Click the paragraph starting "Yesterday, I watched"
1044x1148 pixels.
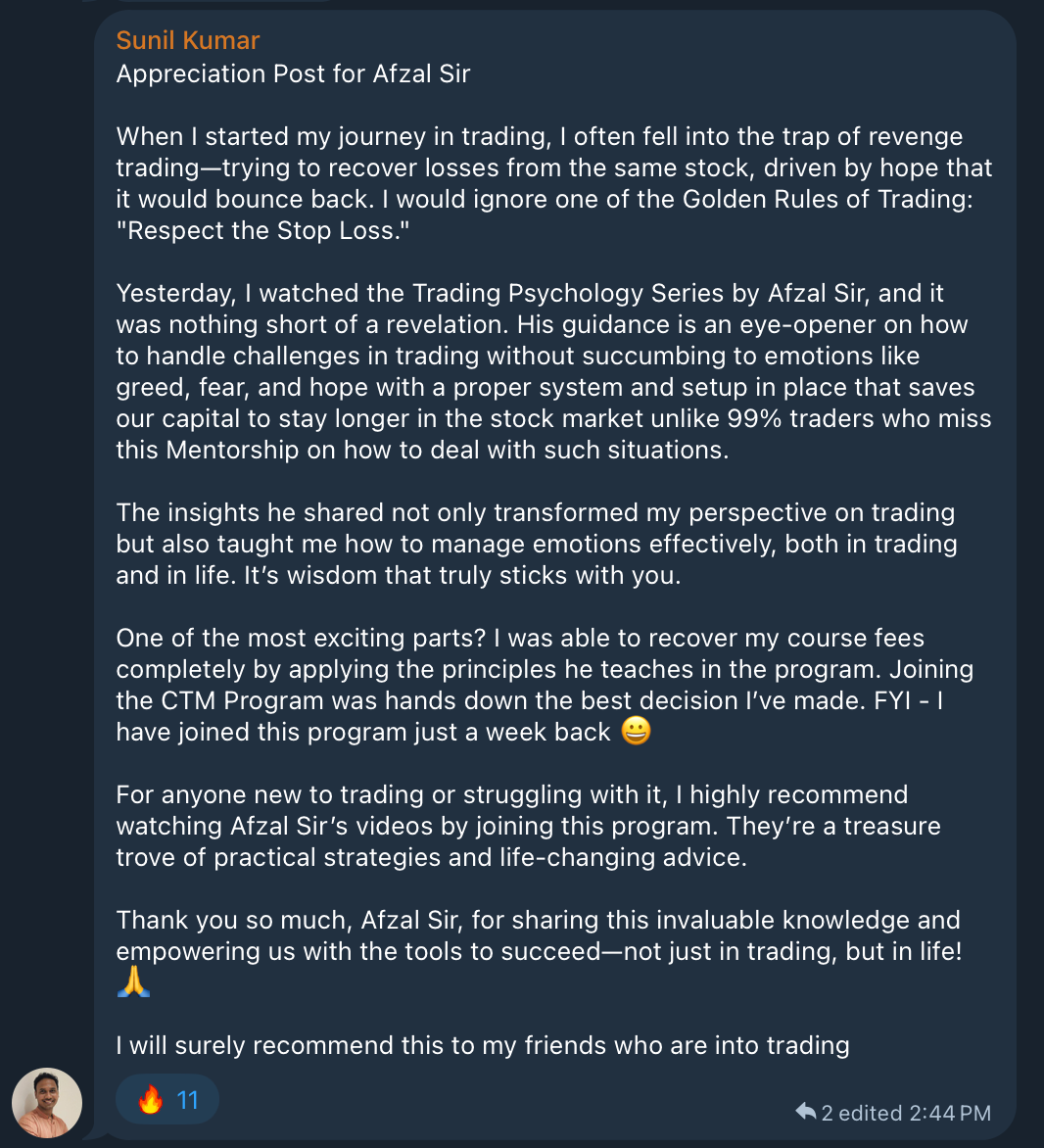tap(553, 371)
